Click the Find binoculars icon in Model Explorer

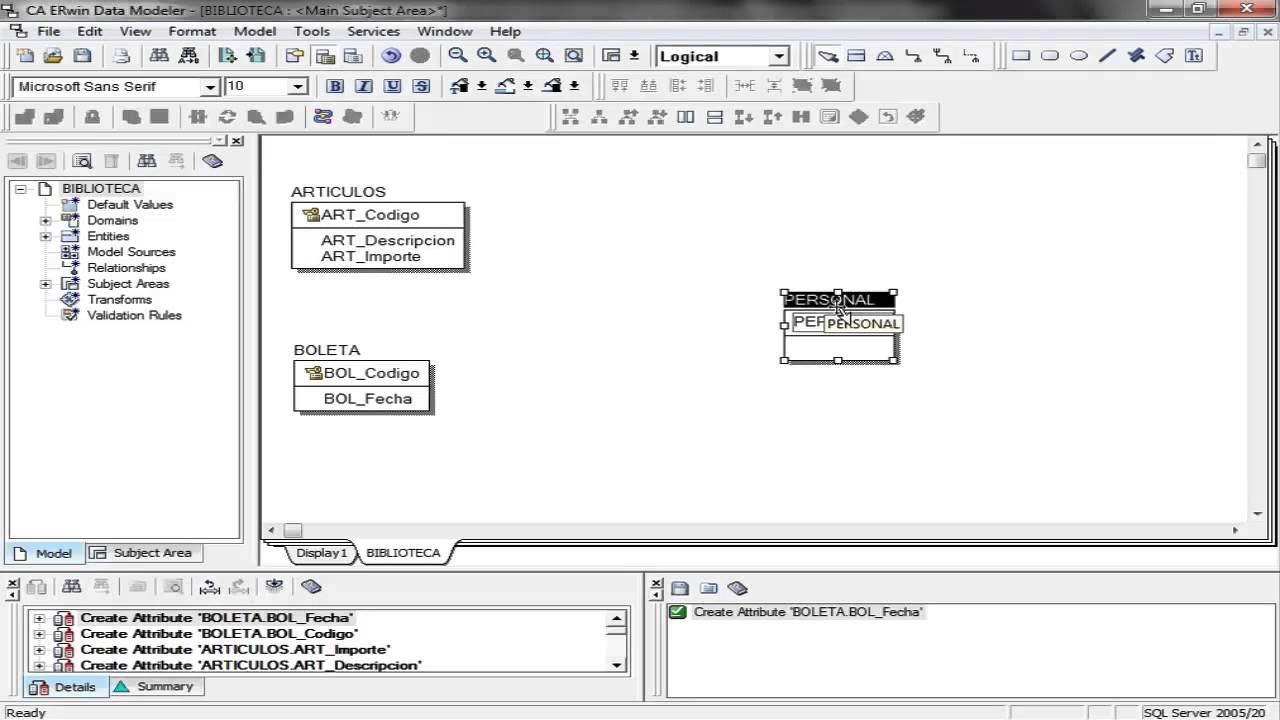point(147,161)
